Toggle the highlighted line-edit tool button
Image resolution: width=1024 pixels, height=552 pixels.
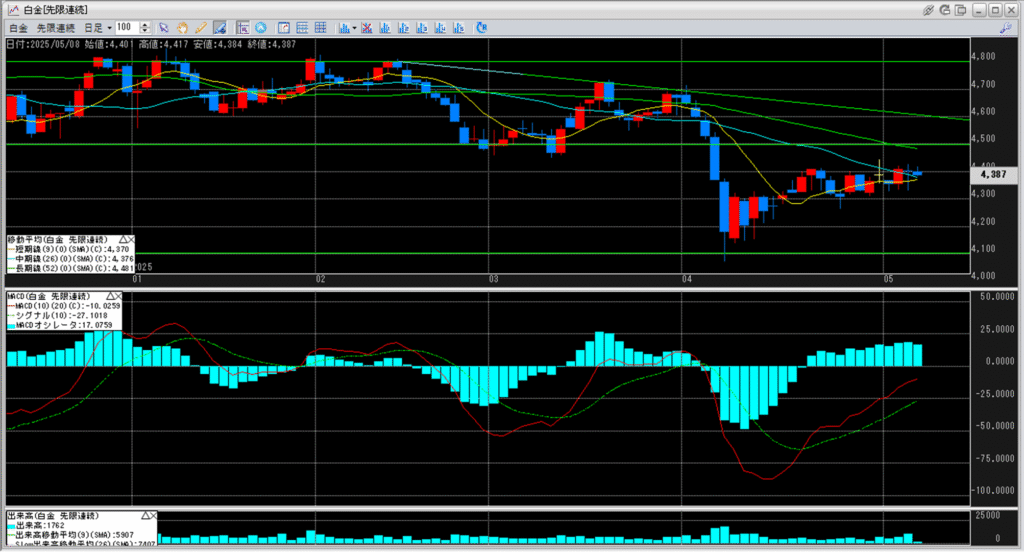220,28
